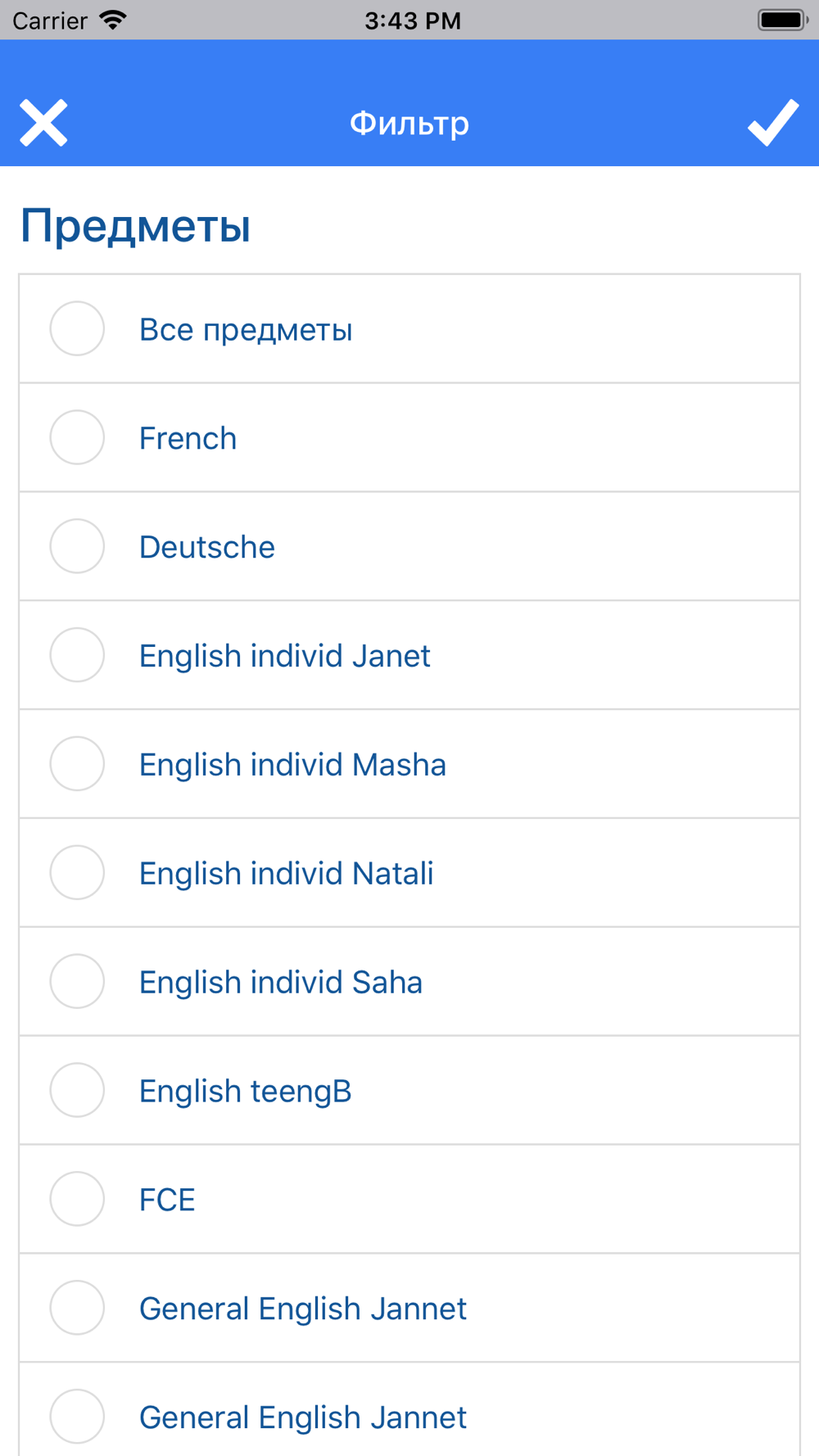Screen dimensions: 819x1456
Task: Tick the English individ Janet radio
Action: coord(77,655)
